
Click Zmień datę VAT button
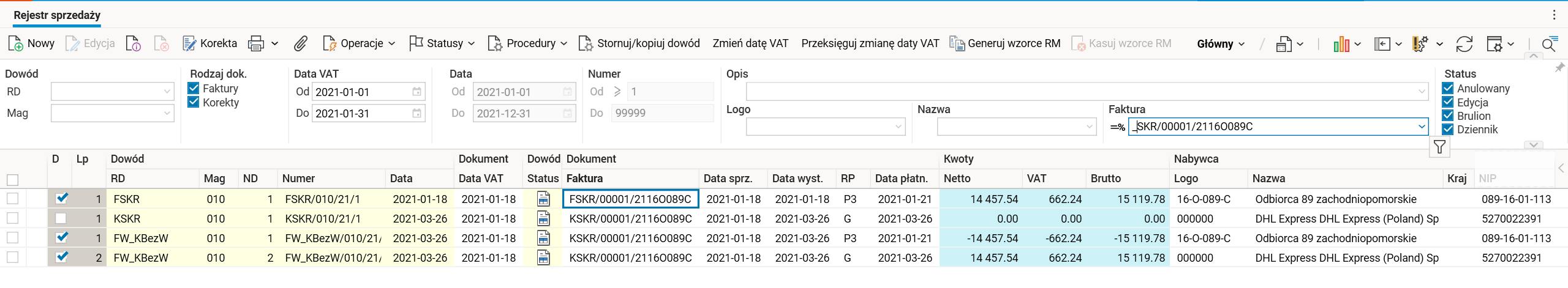(x=750, y=43)
